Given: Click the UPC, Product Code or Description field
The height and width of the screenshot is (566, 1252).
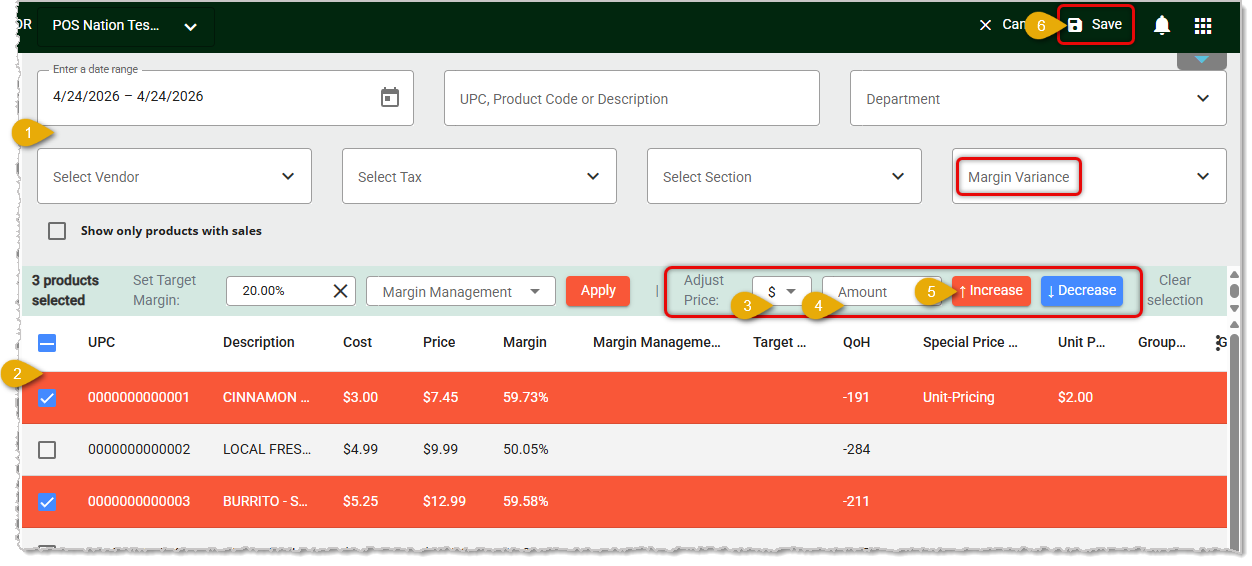Looking at the screenshot, I should tap(632, 98).
